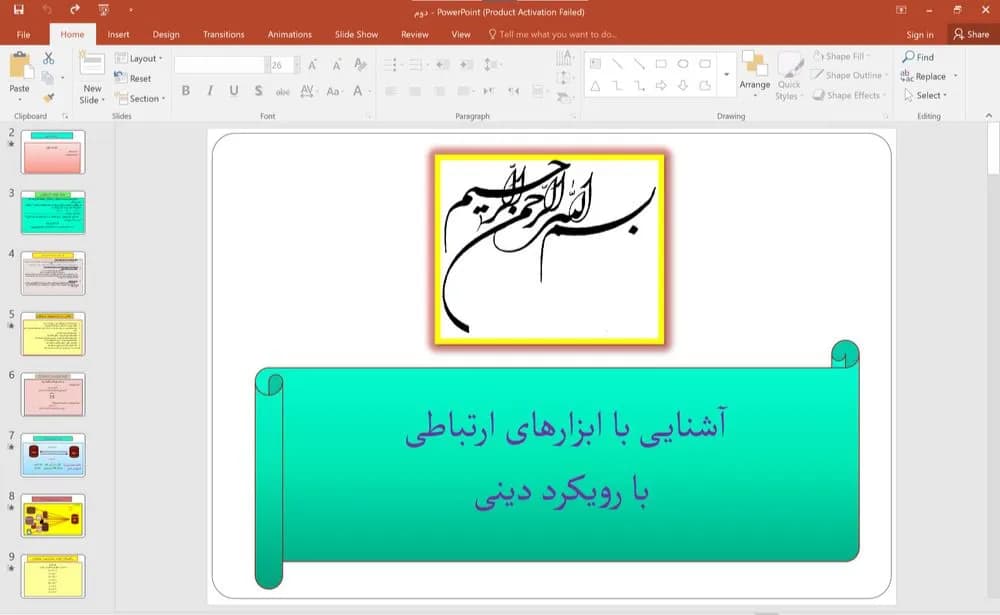Click the Share button
Screen dimensions: 1000x615
pyautogui.click(x=971, y=34)
